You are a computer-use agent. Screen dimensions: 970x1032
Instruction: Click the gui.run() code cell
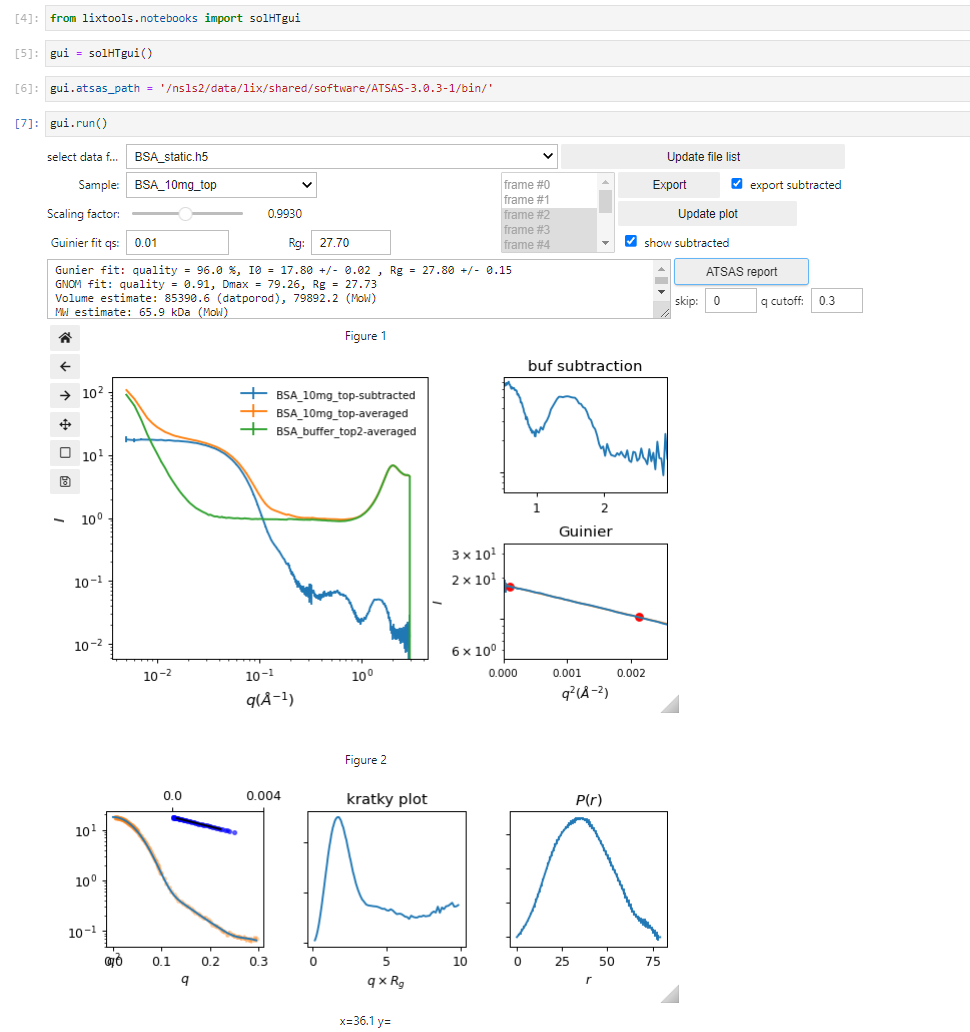click(x=507, y=124)
